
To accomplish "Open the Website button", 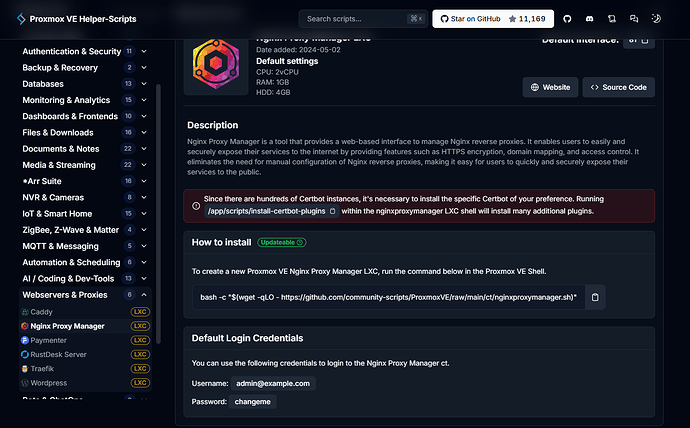I will point(550,87).
